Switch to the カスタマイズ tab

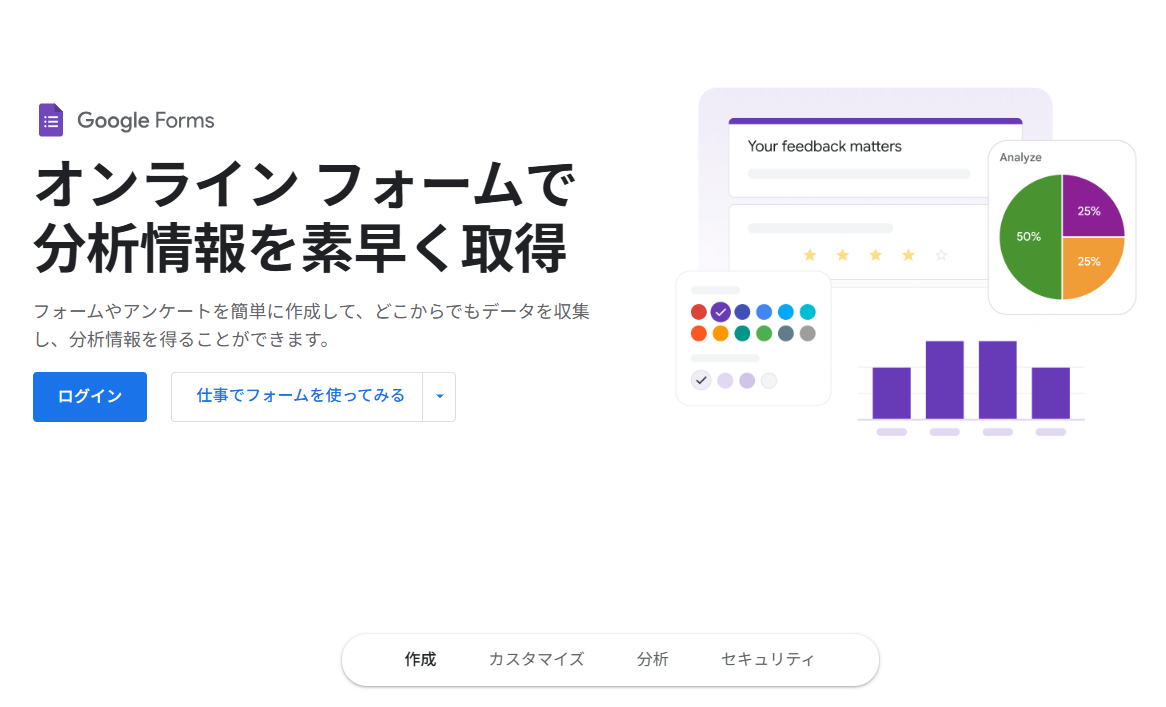coord(536,659)
